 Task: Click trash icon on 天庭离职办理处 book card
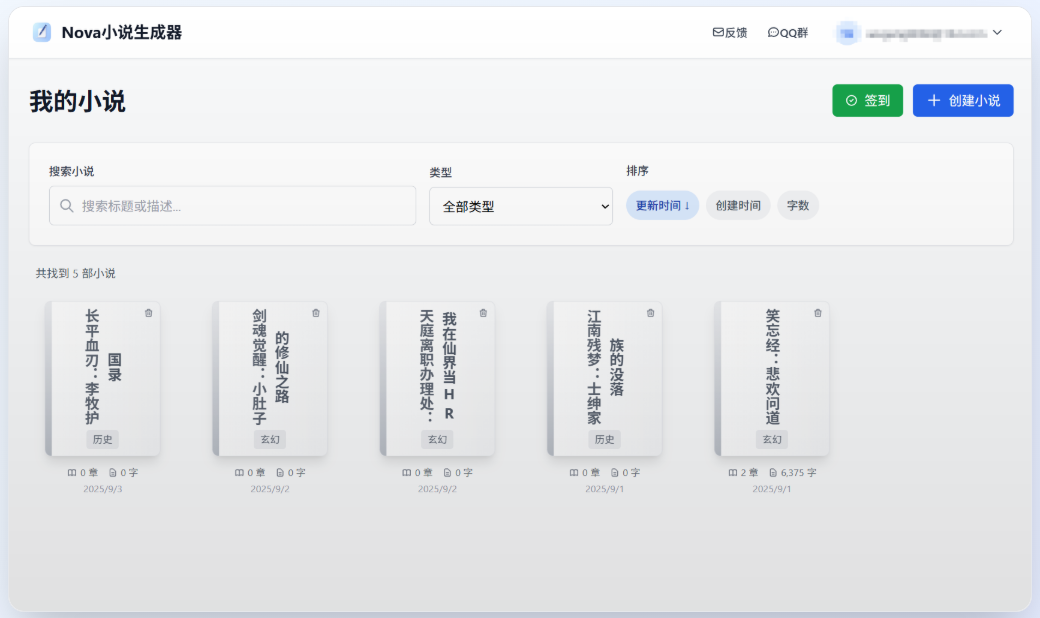coord(483,313)
